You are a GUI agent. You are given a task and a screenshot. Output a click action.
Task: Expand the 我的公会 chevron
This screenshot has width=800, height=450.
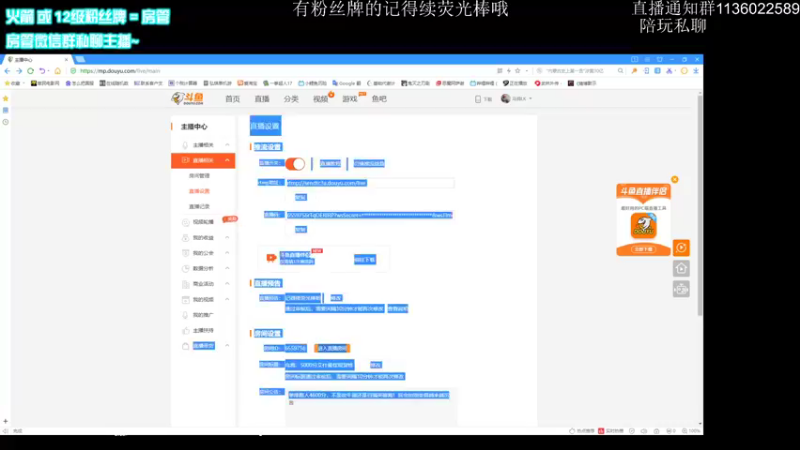227,253
